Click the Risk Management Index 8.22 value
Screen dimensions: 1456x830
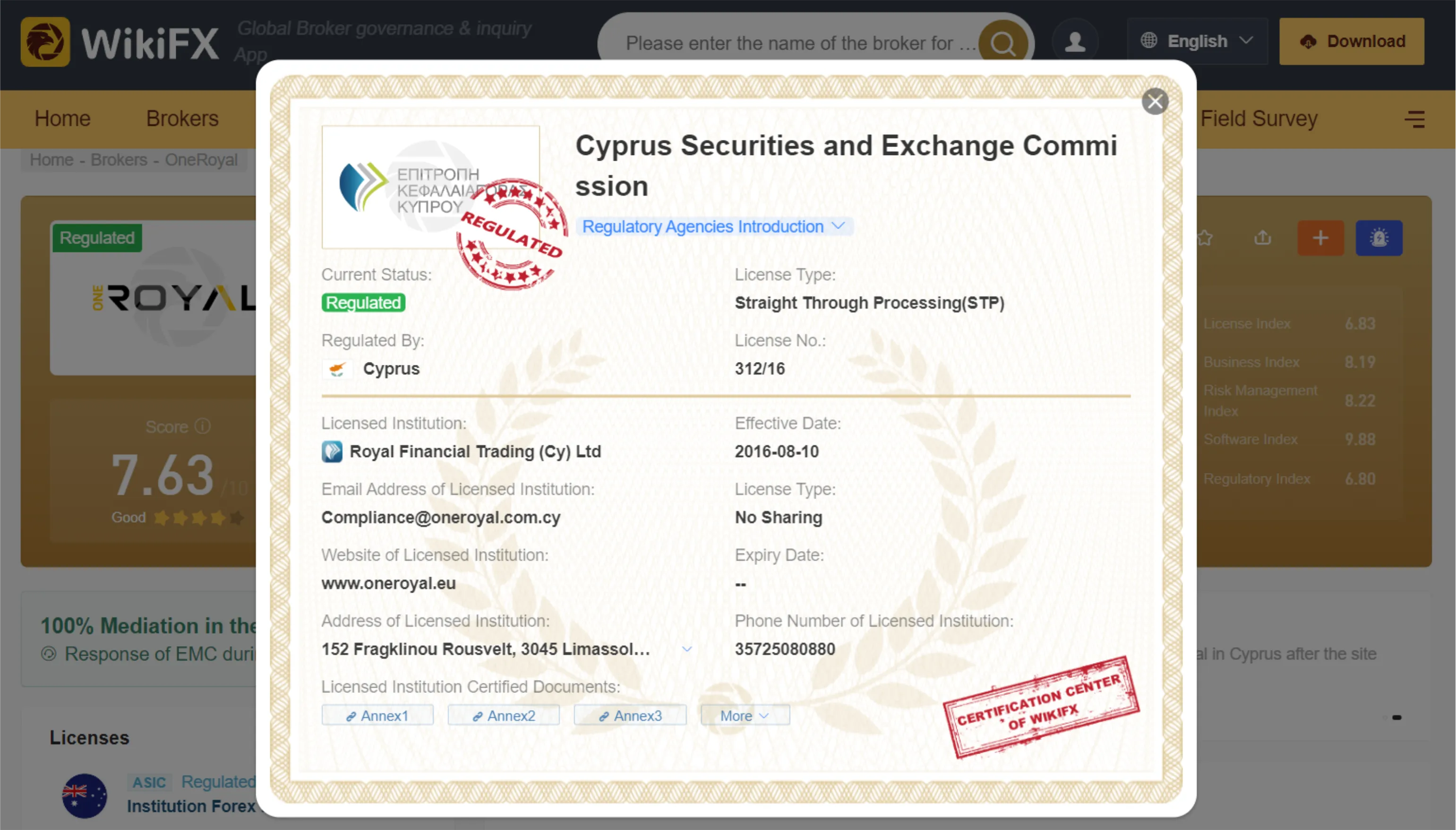tap(1360, 401)
